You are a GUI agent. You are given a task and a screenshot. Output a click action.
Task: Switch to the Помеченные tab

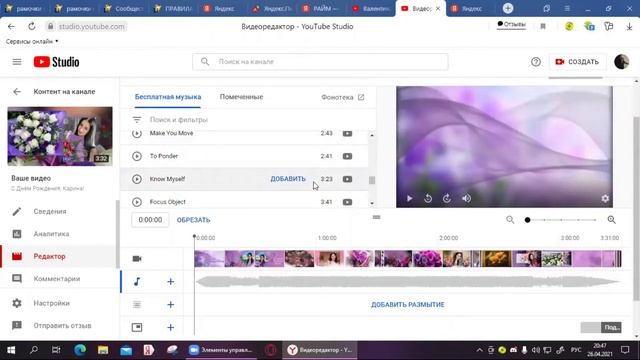[241, 97]
